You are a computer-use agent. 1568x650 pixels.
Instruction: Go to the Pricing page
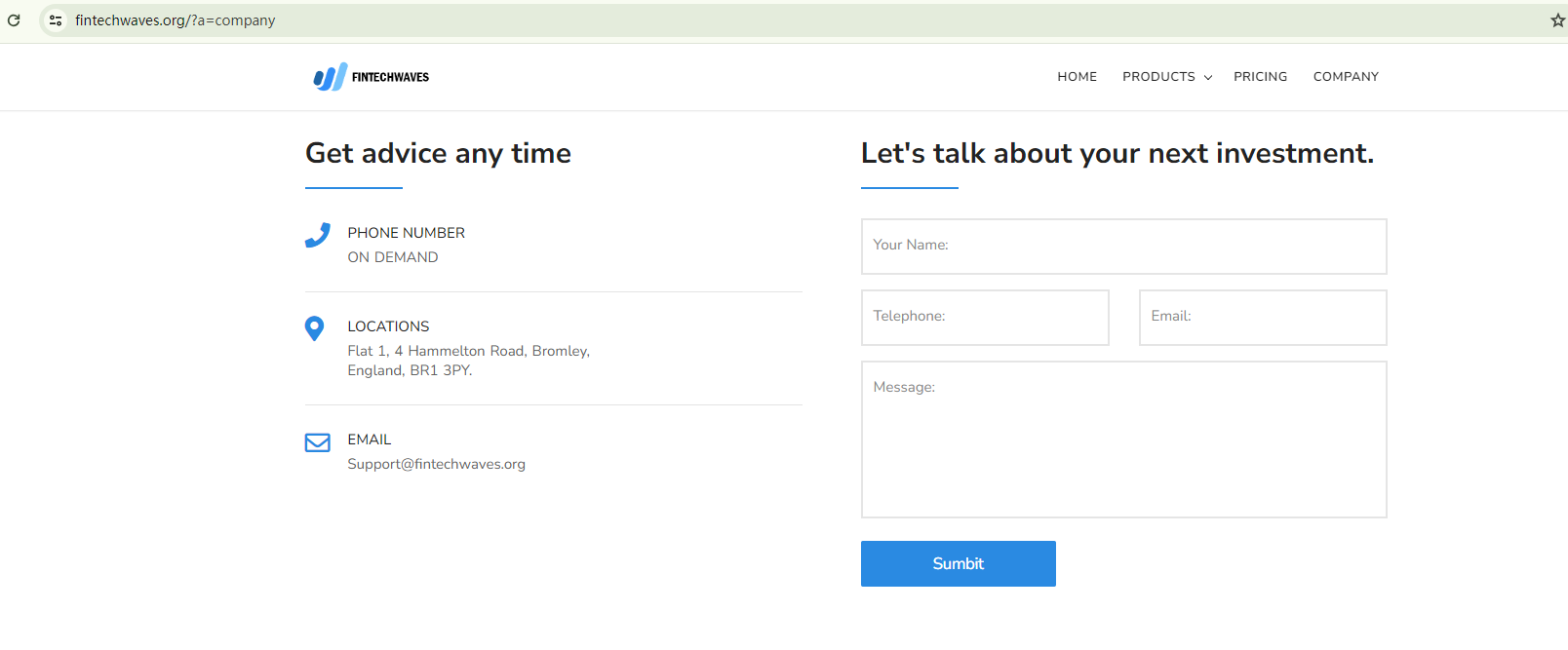tap(1260, 77)
